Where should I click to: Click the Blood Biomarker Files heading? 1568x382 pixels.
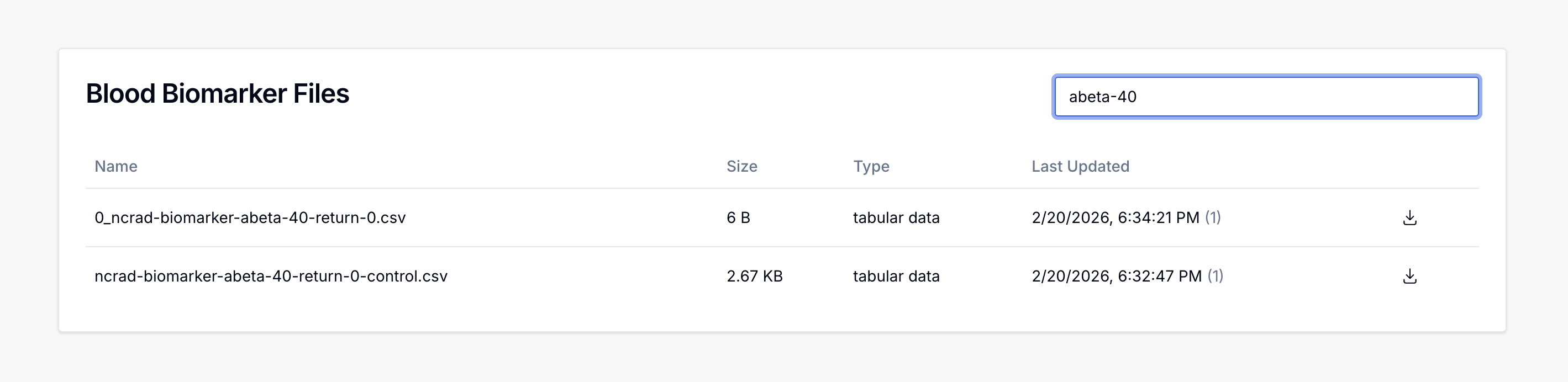pyautogui.click(x=217, y=94)
